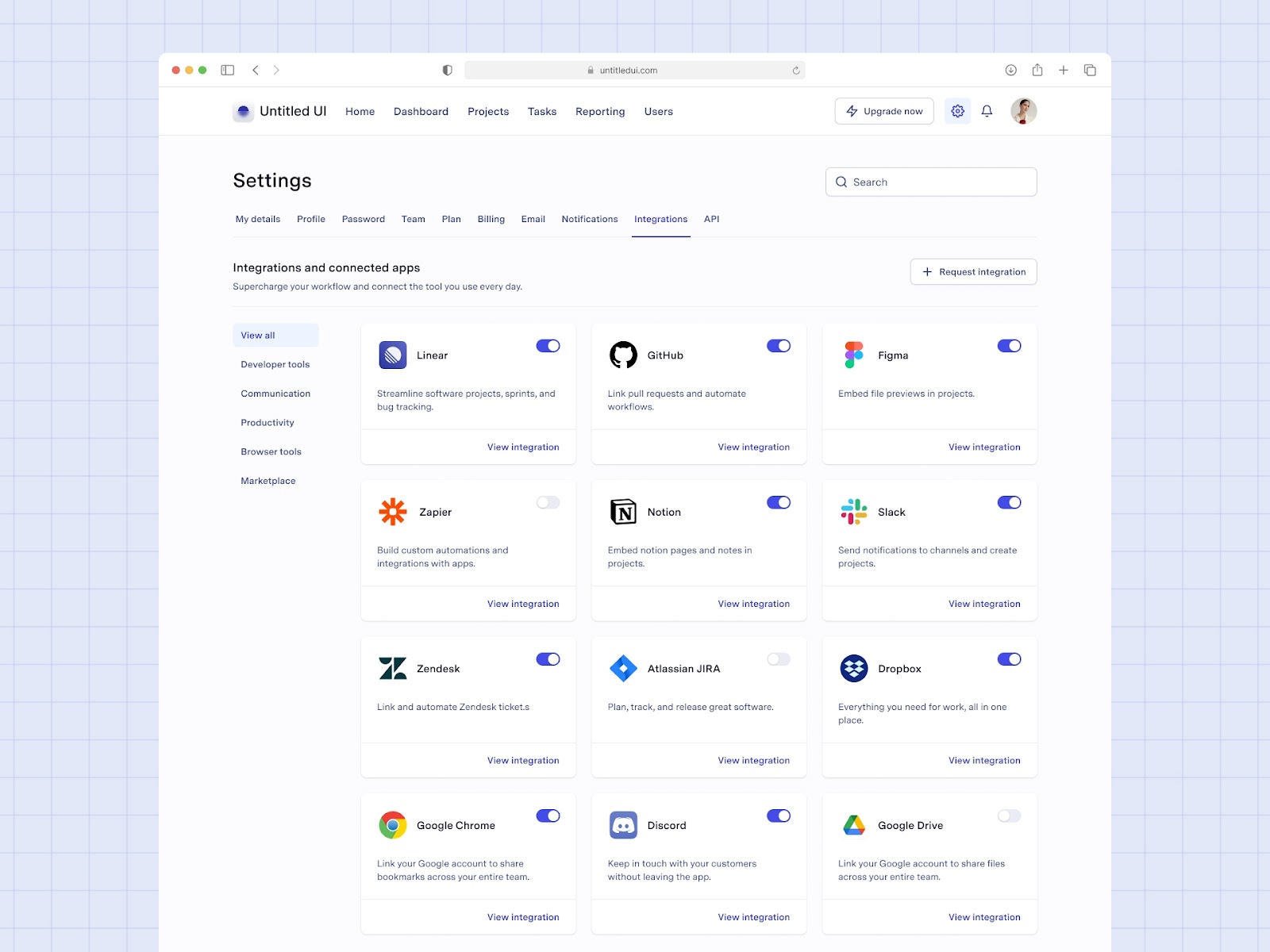Click the Dropbox logo icon
Viewport: 1270px width, 952px height.
click(854, 669)
